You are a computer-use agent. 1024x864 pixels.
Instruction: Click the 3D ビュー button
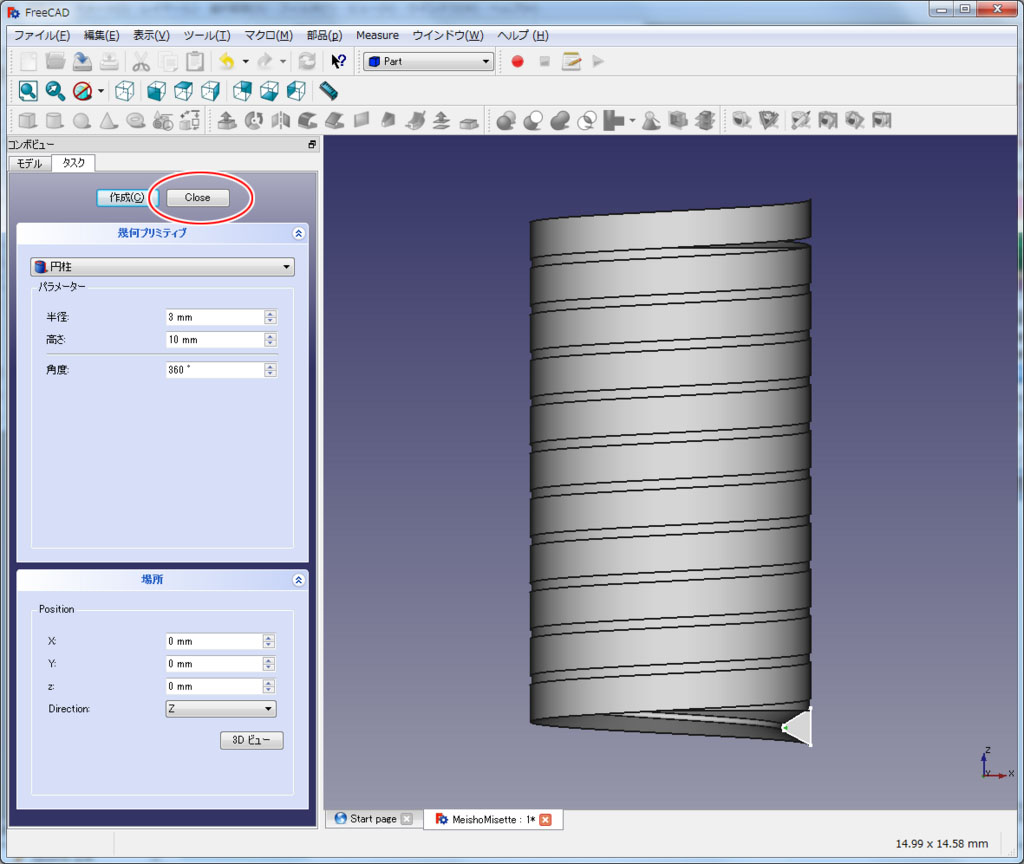[252, 741]
